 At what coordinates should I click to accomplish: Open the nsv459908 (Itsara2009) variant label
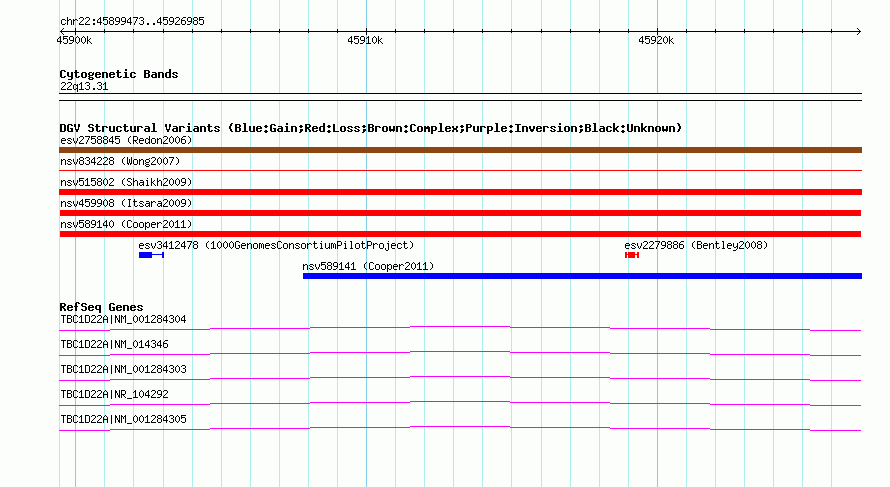[126, 203]
